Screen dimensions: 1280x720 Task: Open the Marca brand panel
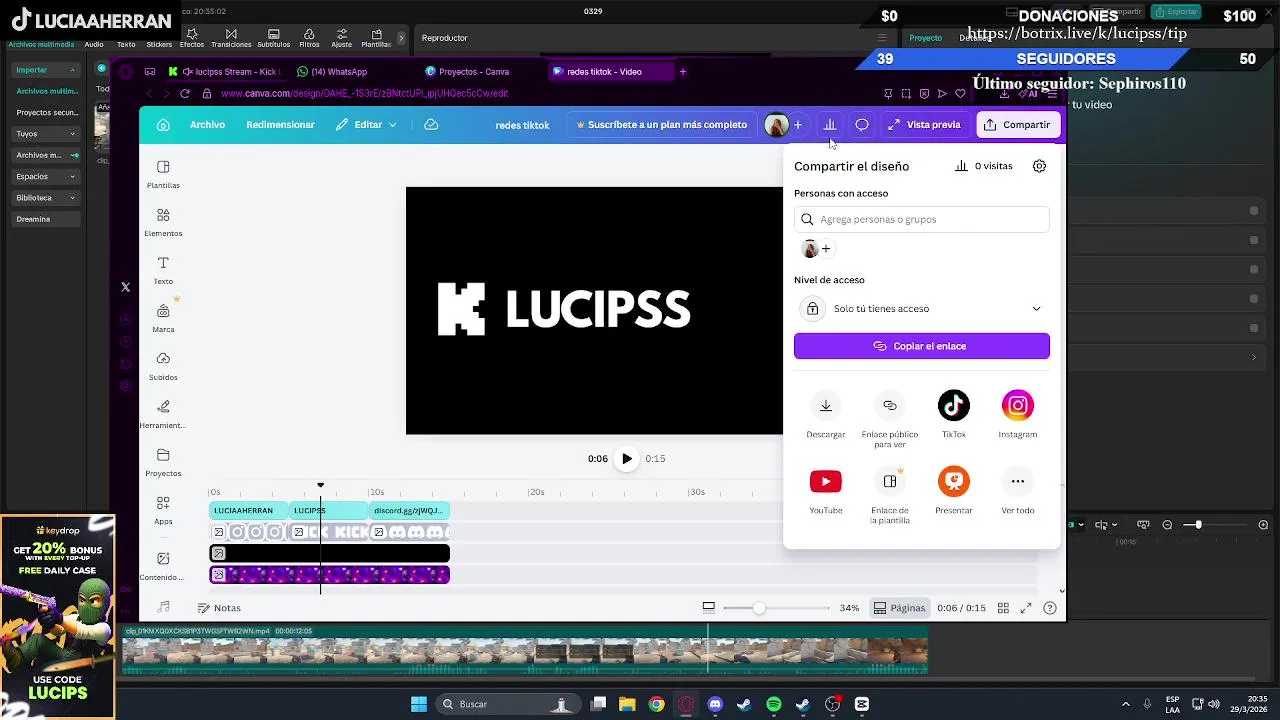coord(163,318)
